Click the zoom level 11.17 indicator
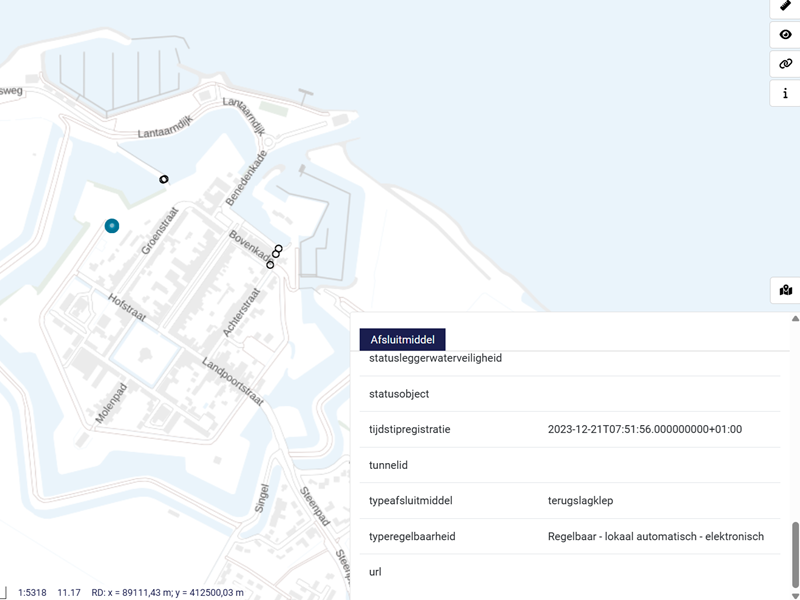Viewport: 800px width, 600px height. click(69, 592)
